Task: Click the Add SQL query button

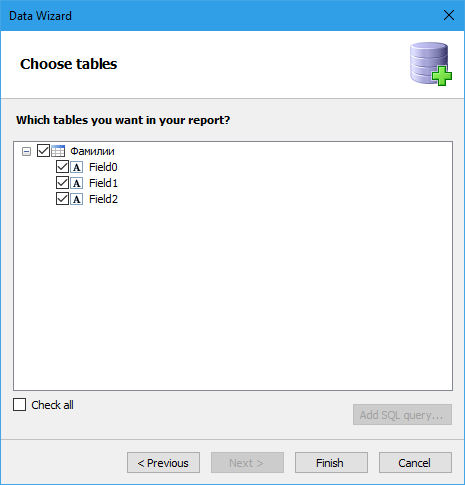Action: point(402,415)
